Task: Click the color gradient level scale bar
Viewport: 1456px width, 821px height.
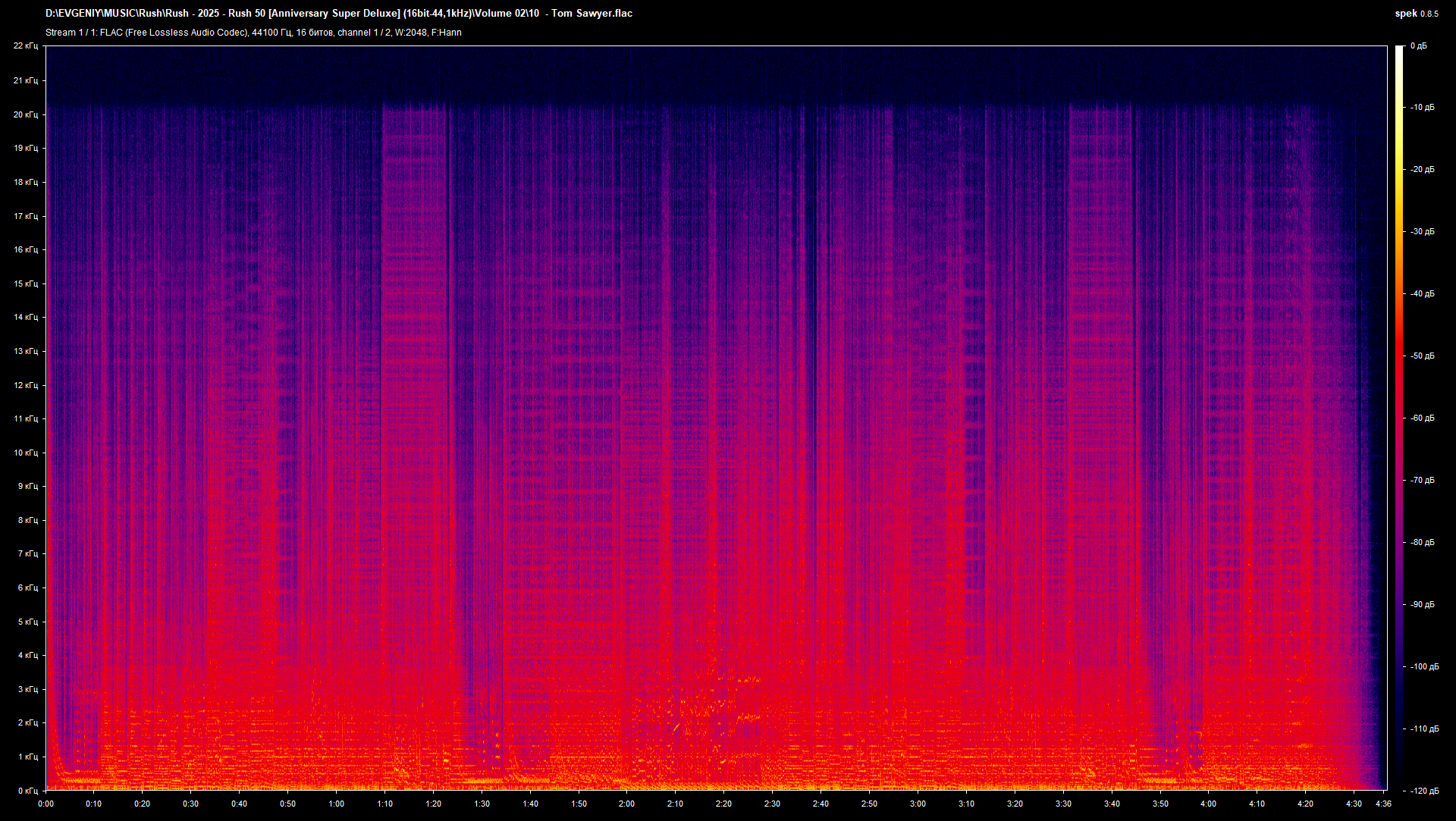Action: 1399,417
